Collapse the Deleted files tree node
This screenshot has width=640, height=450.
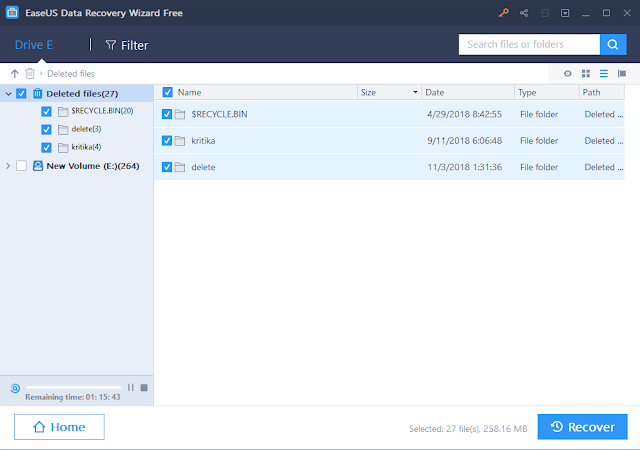(x=8, y=94)
